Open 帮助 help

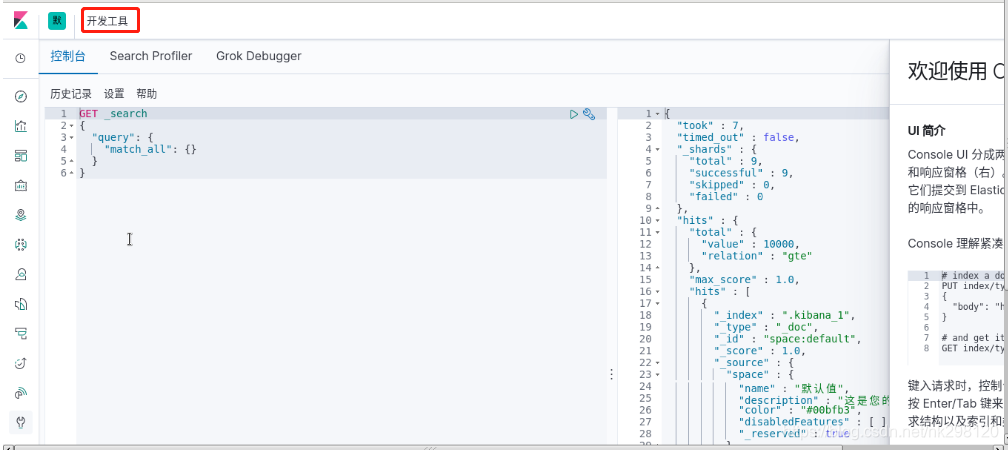pyautogui.click(x=147, y=94)
